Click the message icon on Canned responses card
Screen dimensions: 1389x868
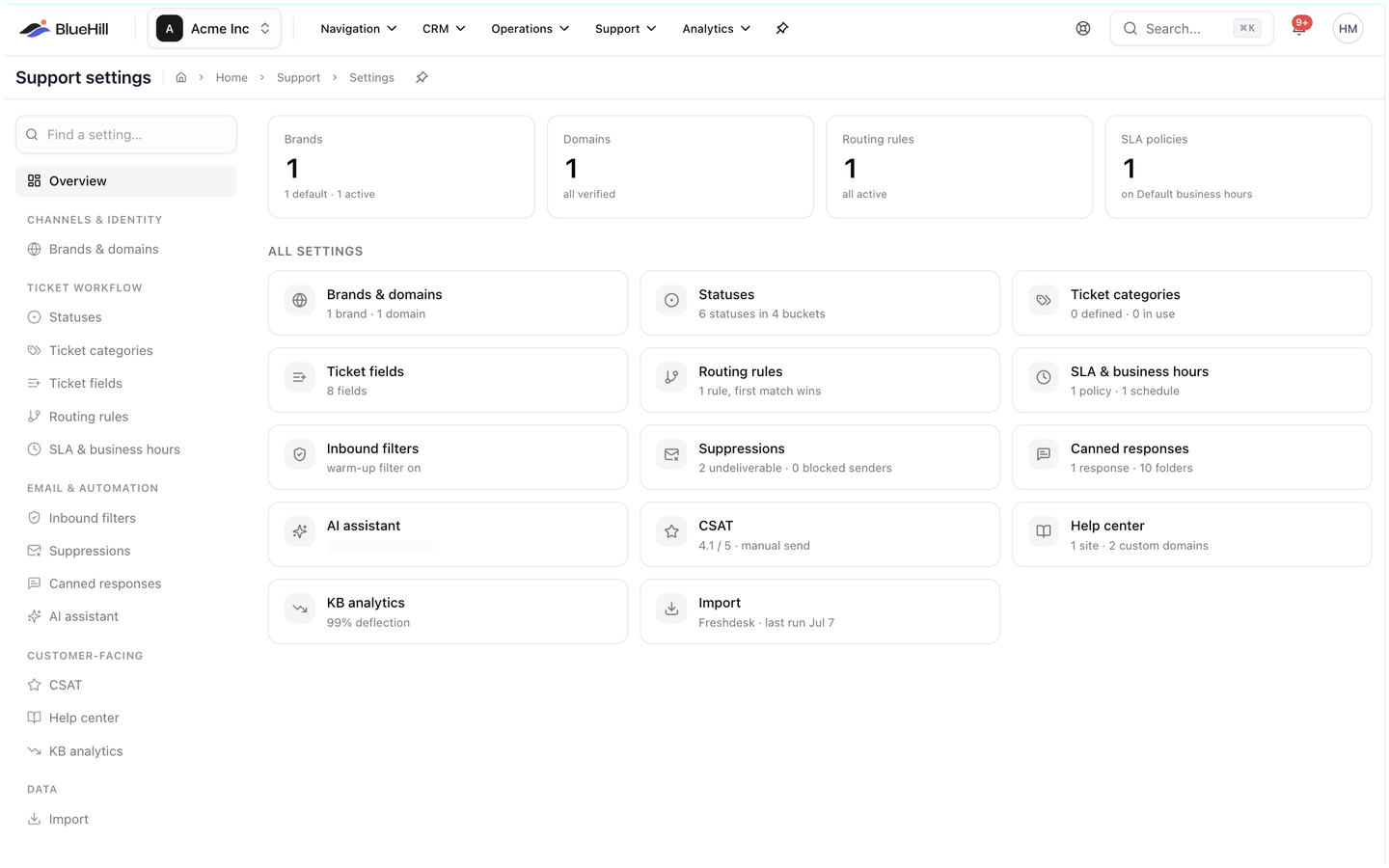click(x=1044, y=454)
